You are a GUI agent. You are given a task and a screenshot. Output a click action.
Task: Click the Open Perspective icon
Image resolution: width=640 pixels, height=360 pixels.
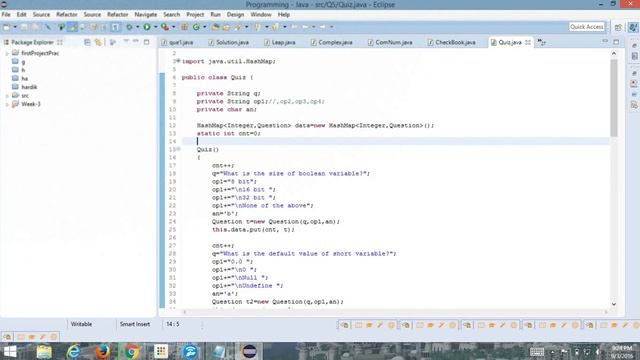click(618, 27)
